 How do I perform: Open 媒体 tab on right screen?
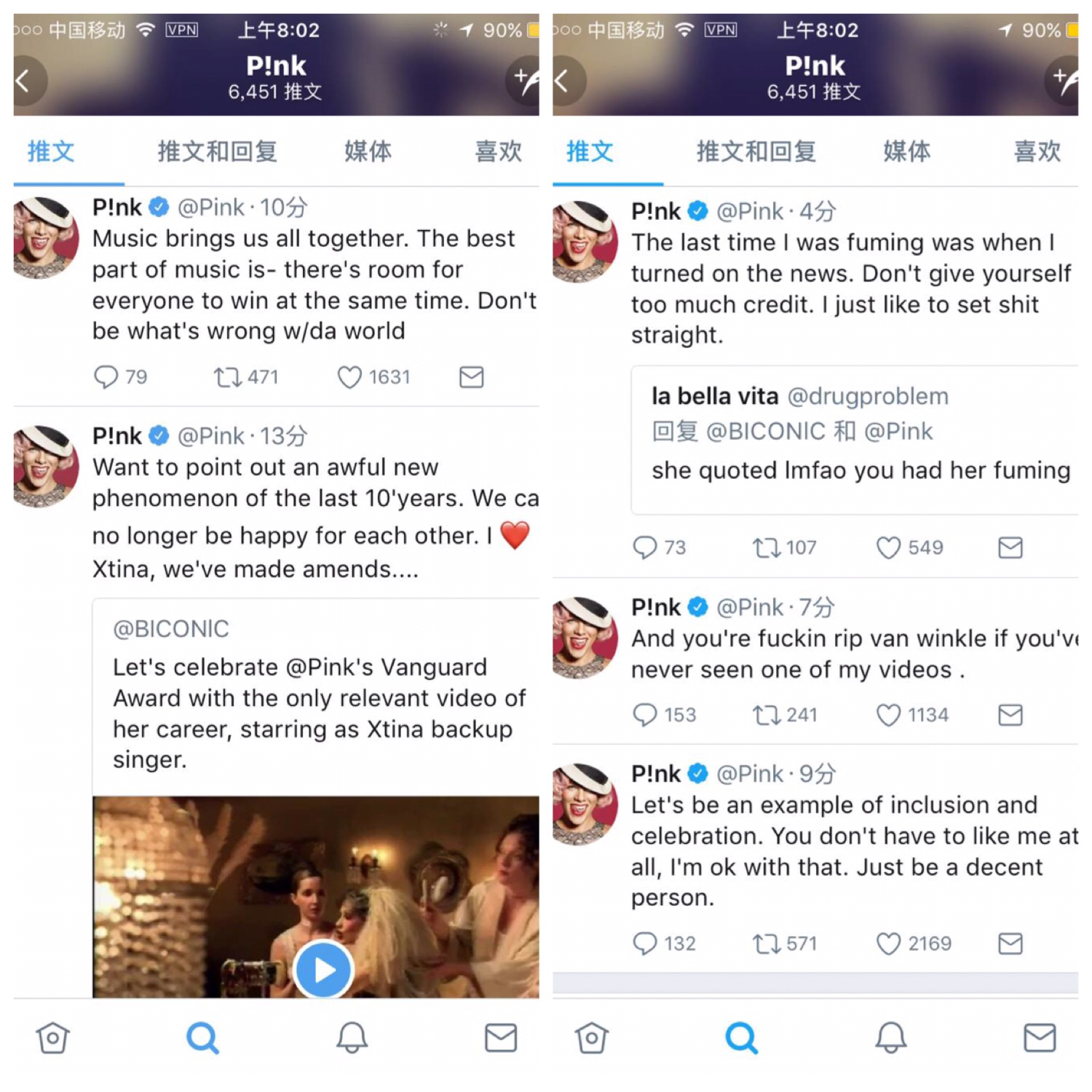[x=906, y=151]
